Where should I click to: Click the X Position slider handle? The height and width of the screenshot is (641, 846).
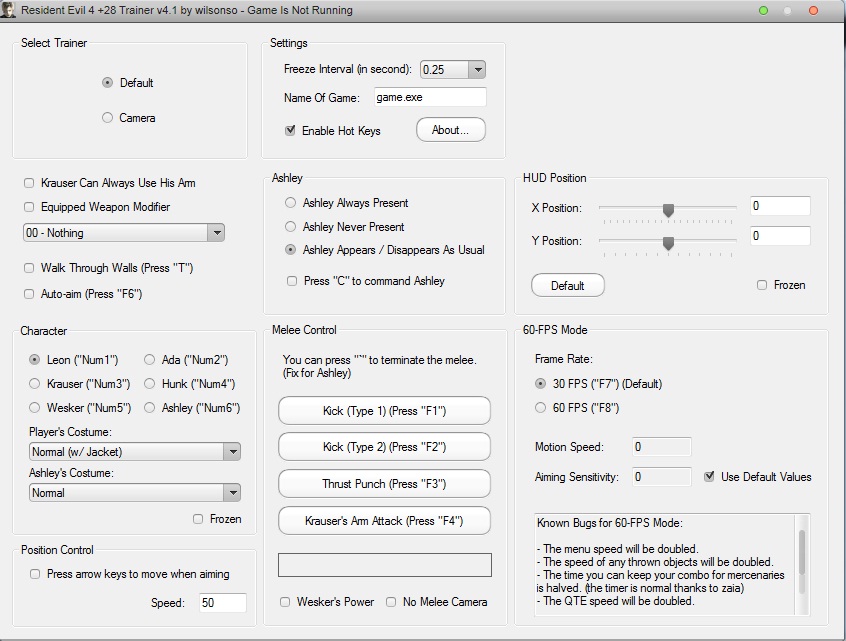coord(668,209)
